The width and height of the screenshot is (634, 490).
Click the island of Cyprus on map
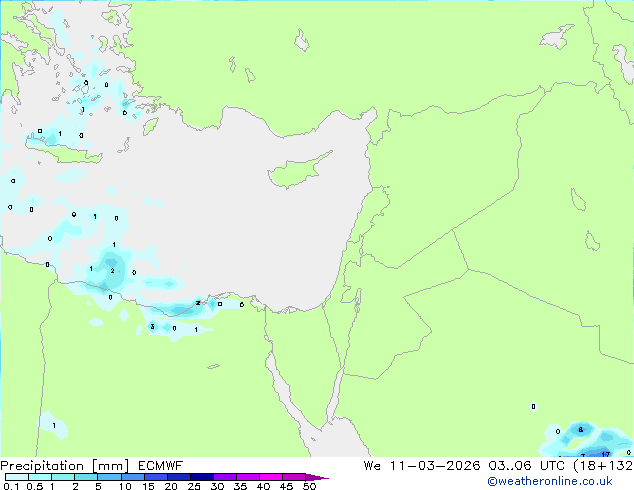[298, 171]
